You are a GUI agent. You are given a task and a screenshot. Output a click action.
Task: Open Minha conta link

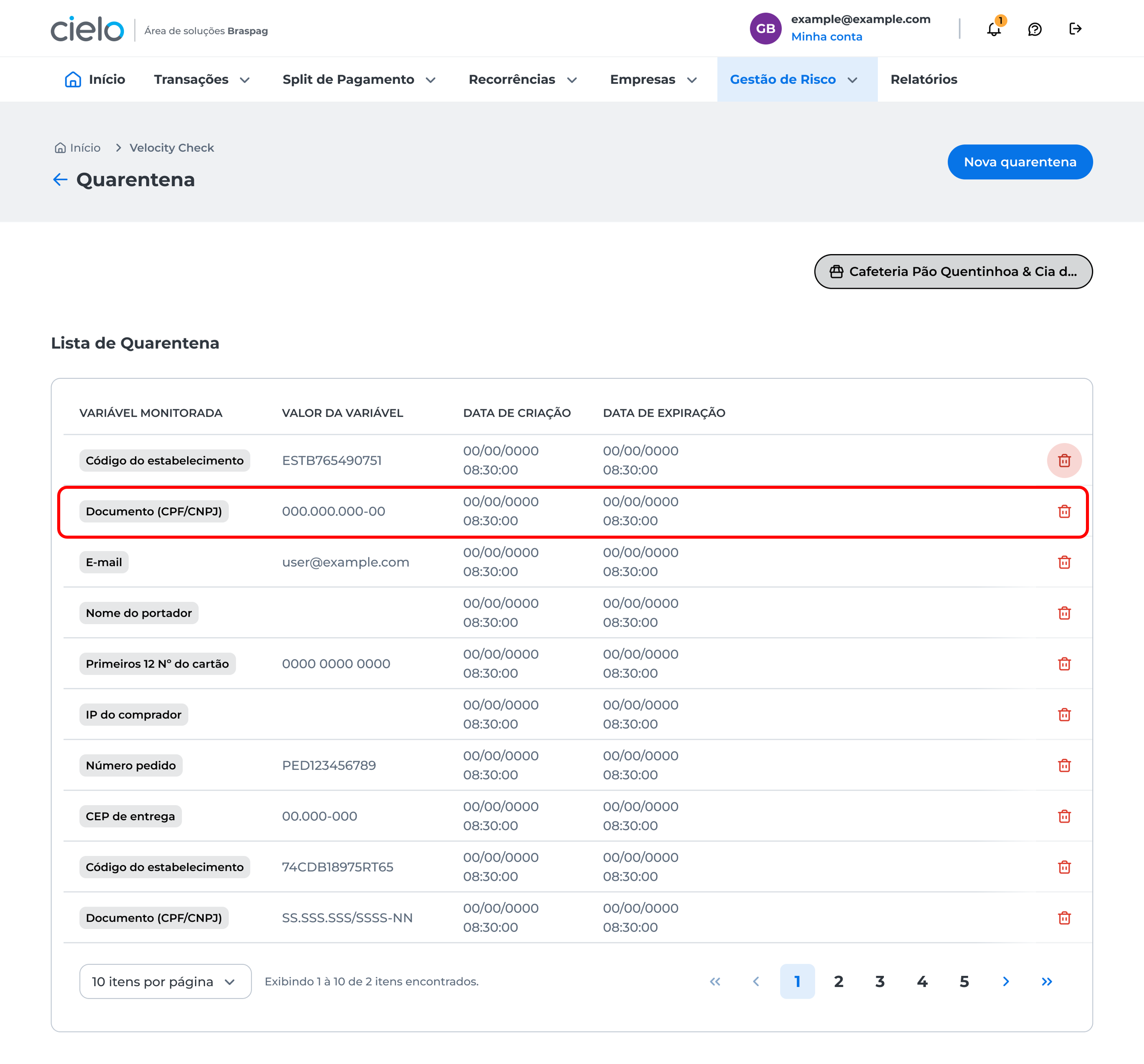coord(827,36)
